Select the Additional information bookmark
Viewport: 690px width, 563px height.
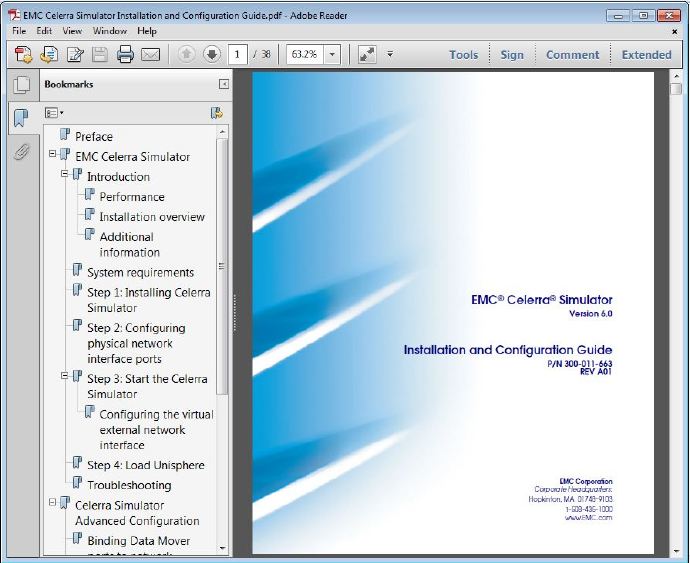point(129,245)
